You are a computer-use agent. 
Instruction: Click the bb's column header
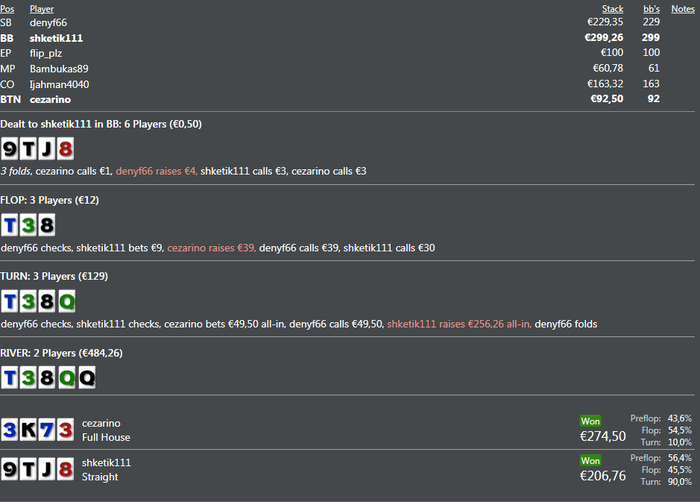click(651, 9)
